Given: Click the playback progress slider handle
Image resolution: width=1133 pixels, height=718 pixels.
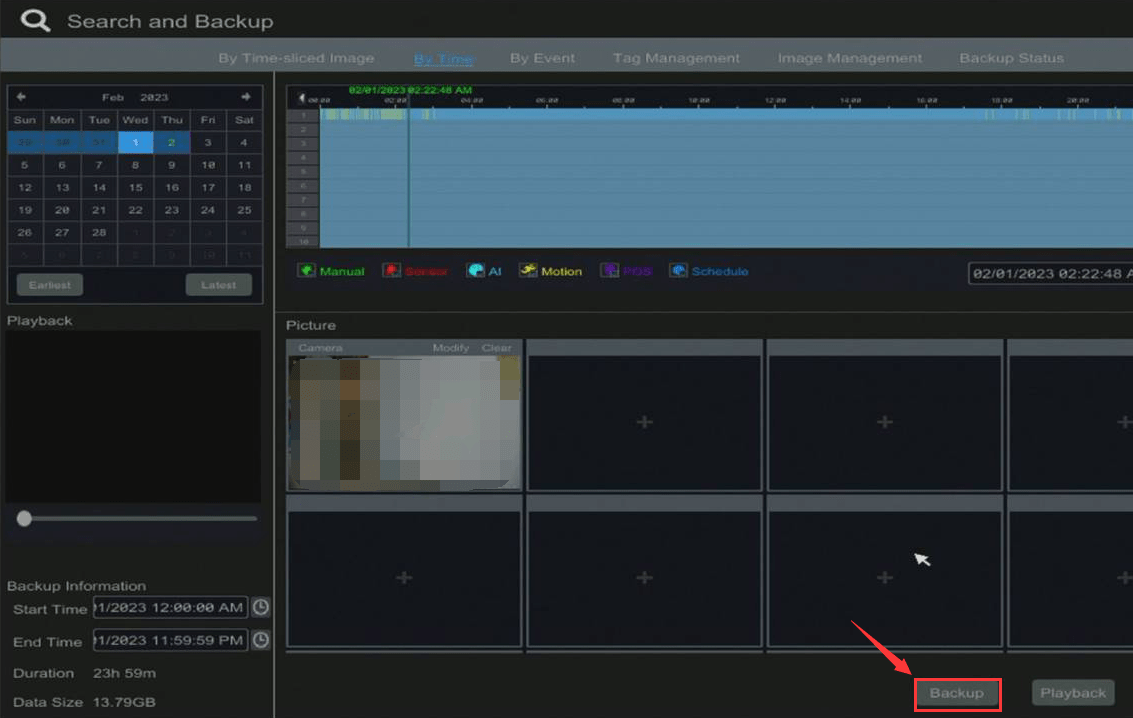Looking at the screenshot, I should pos(24,518).
